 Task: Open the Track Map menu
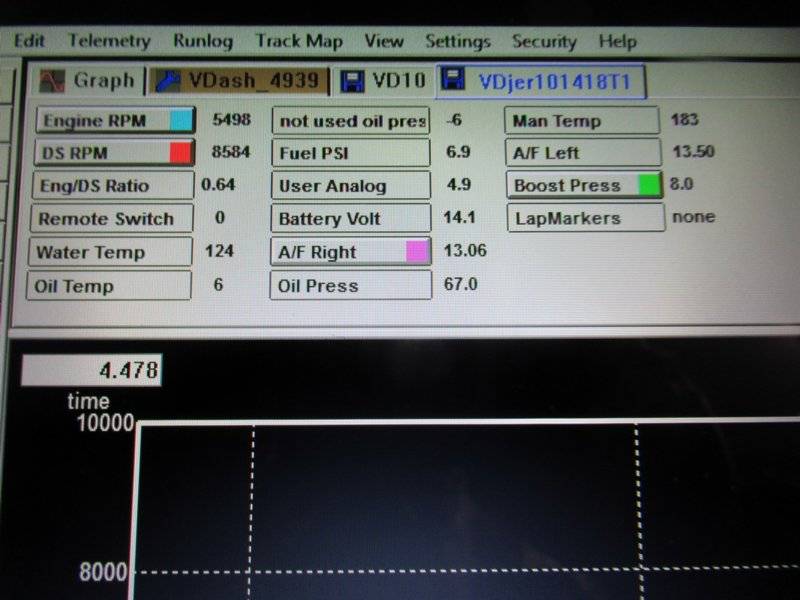[x=298, y=41]
